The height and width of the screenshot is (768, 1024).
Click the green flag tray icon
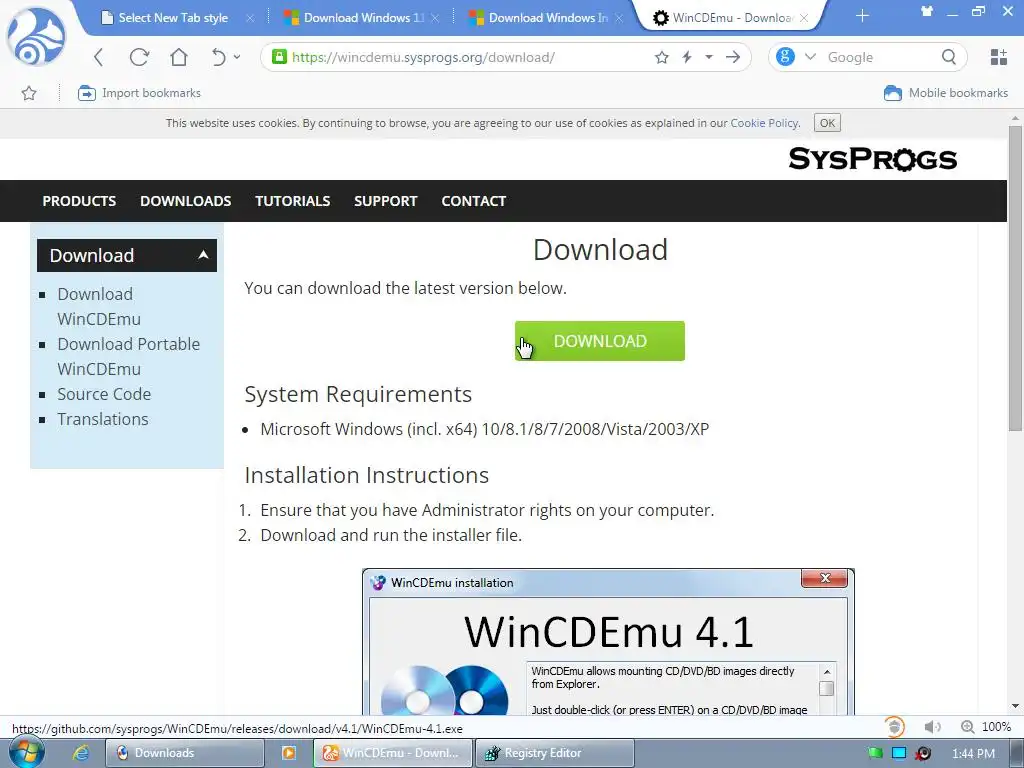coord(875,753)
